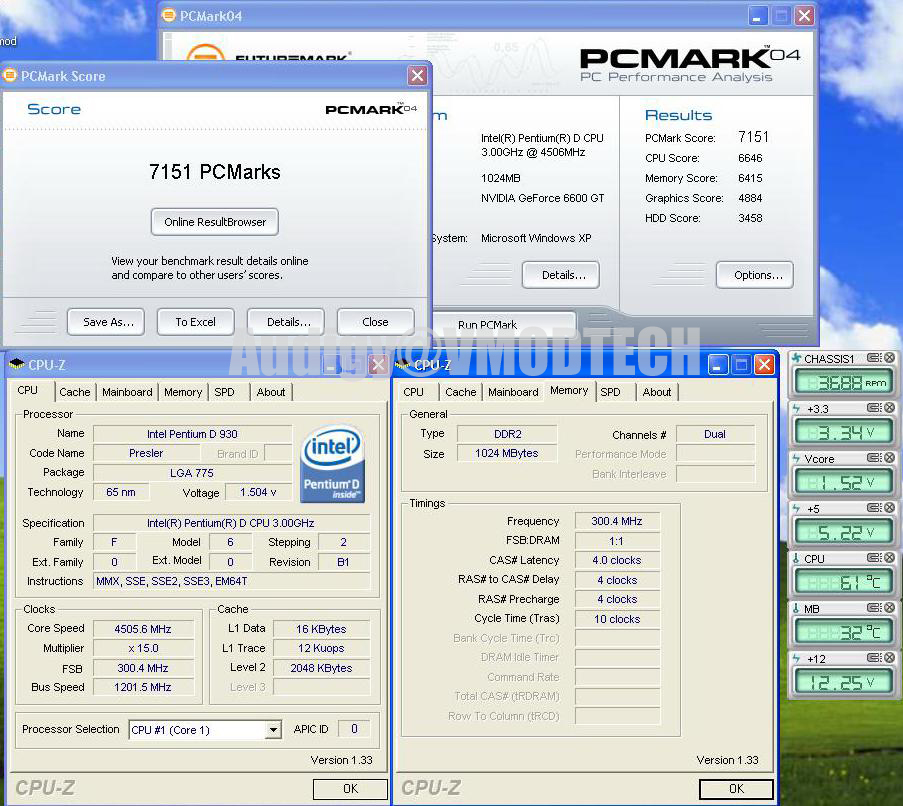Click Run PCMark button
Image resolution: width=903 pixels, height=806 pixels.
point(504,323)
